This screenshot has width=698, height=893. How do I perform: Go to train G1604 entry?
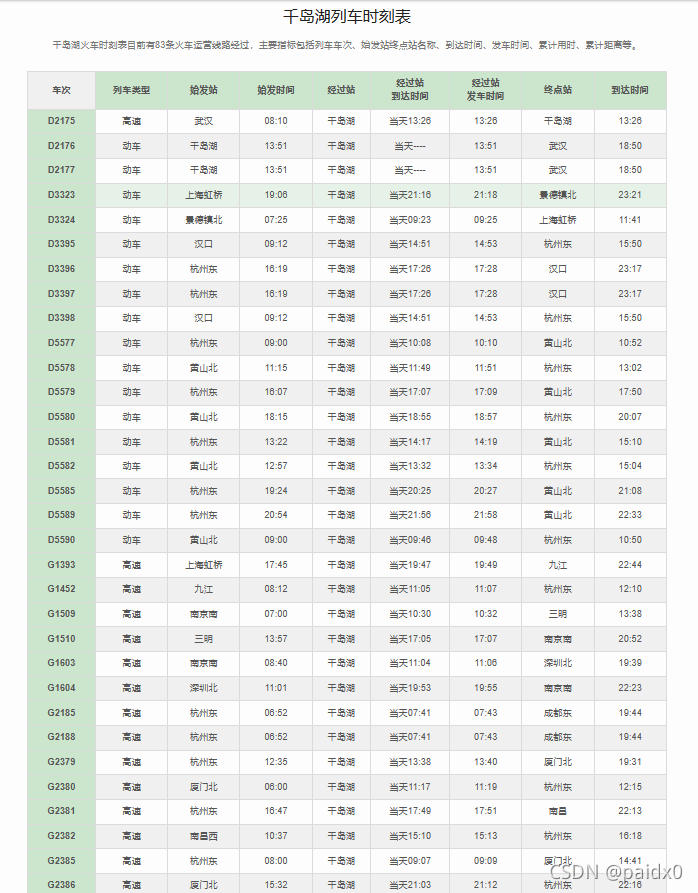[61, 688]
